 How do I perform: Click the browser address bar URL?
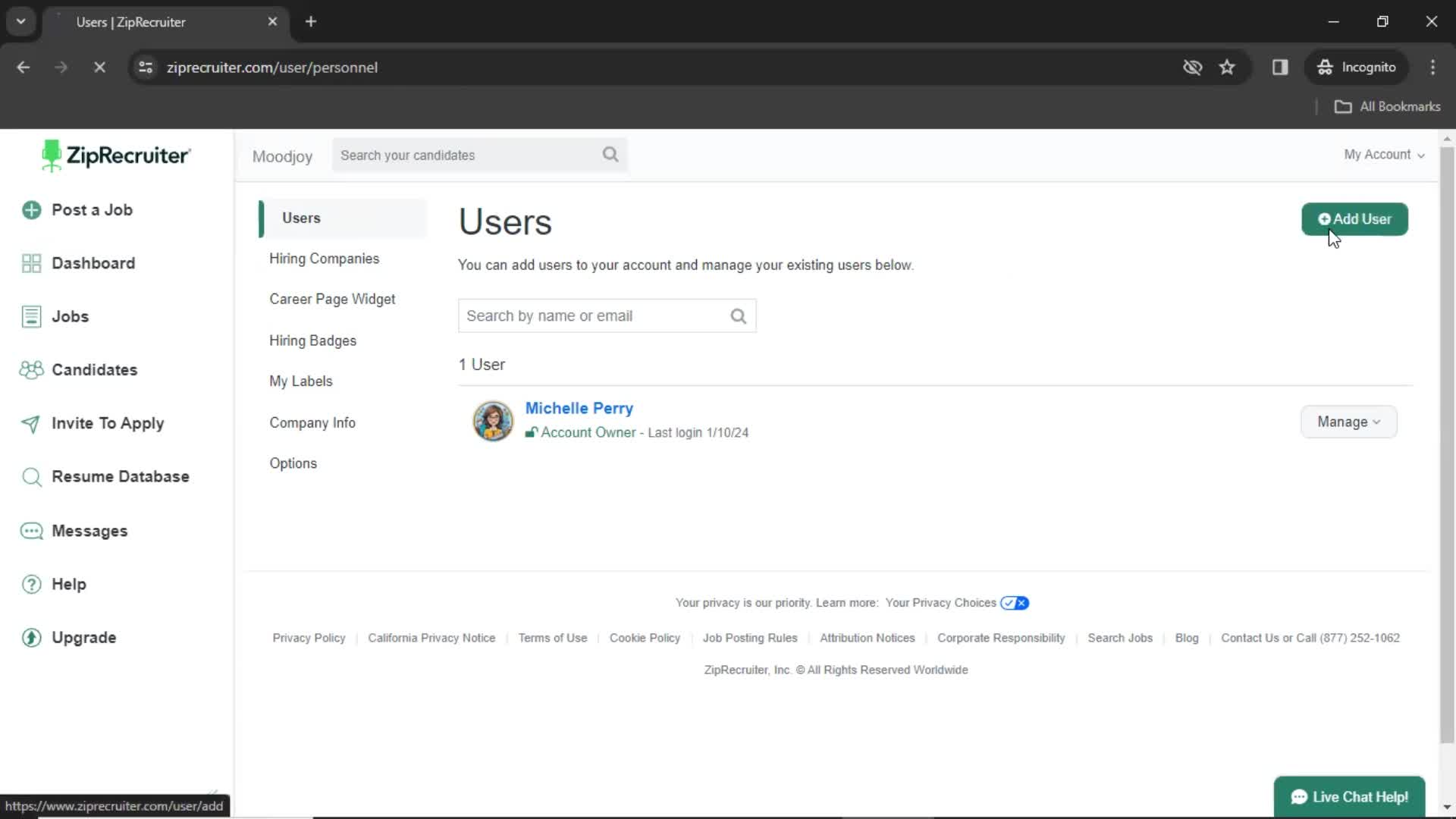coord(271,67)
